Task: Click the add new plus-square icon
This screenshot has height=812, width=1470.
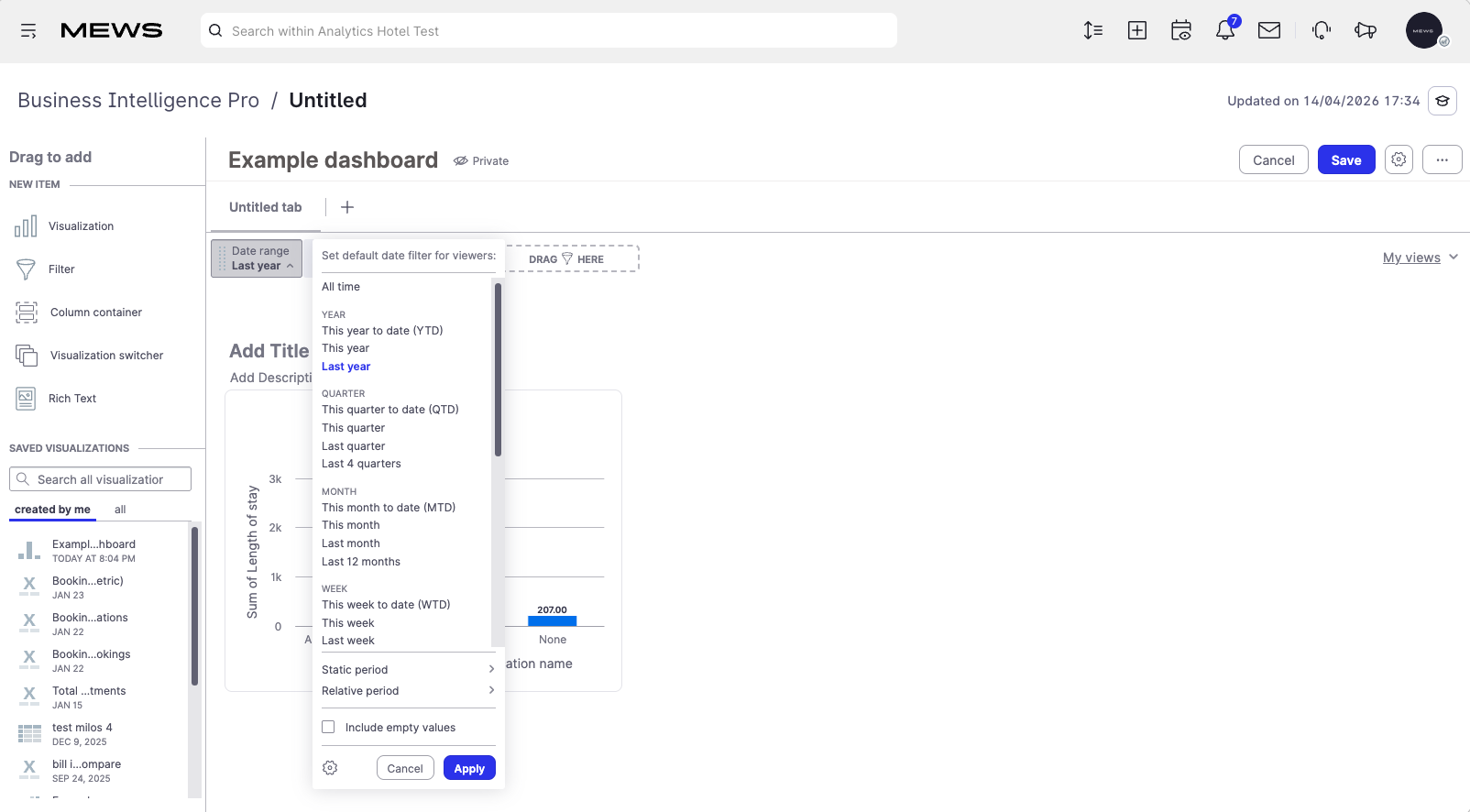Action: (x=1136, y=30)
